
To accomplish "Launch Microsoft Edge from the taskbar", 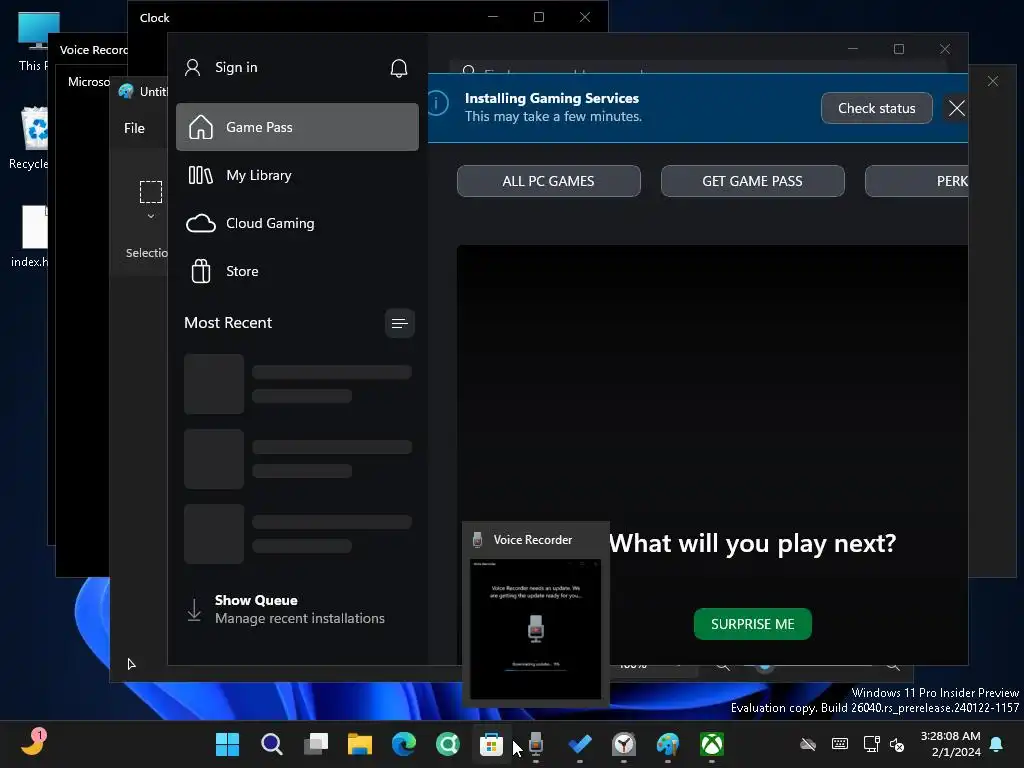I will click(404, 744).
